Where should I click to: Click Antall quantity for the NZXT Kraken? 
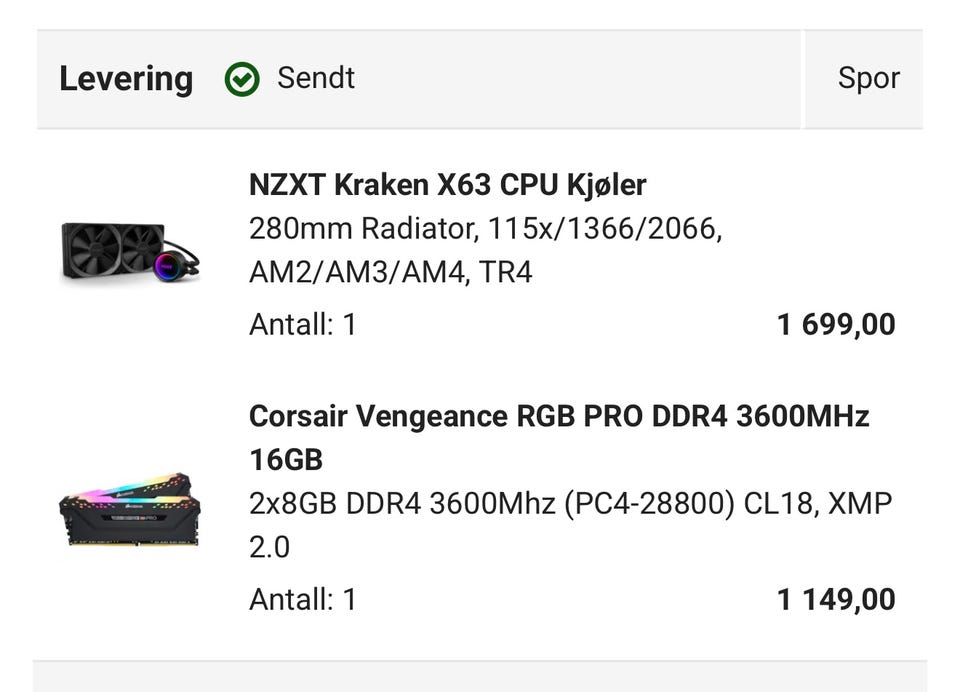(x=302, y=324)
